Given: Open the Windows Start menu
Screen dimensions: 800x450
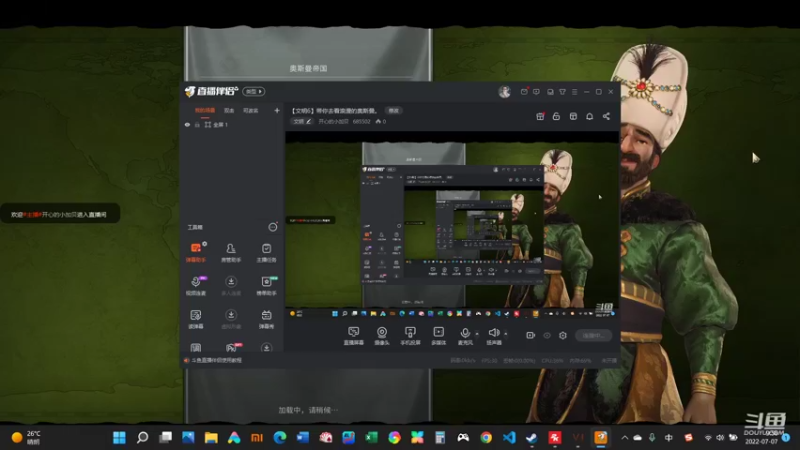Looking at the screenshot, I should [x=119, y=437].
